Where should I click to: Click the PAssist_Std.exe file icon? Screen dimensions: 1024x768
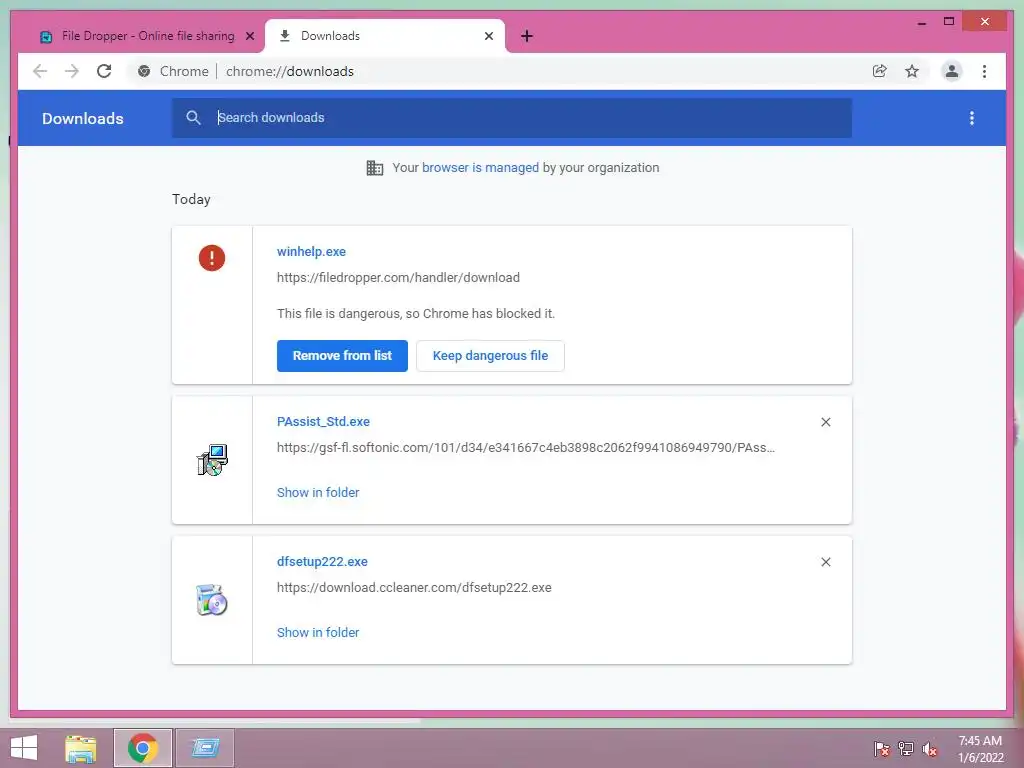[x=212, y=460]
